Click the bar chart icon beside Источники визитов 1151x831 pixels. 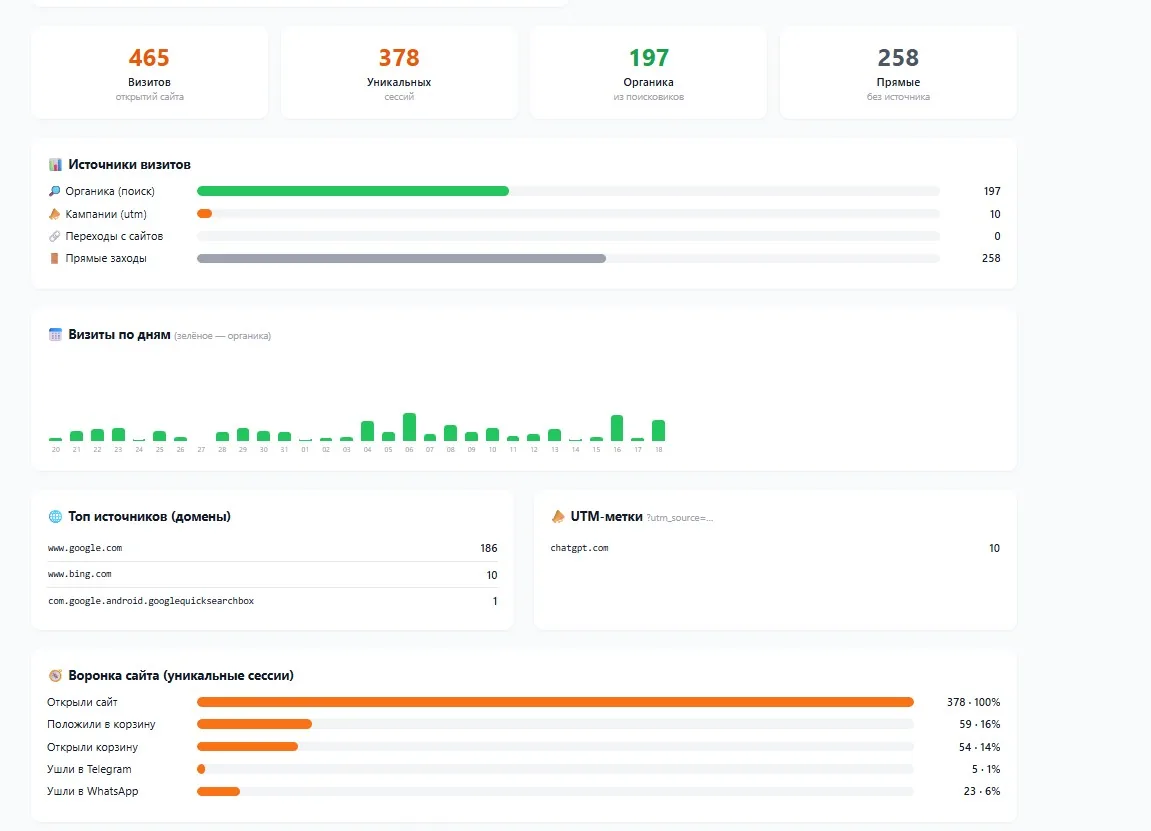[55, 164]
